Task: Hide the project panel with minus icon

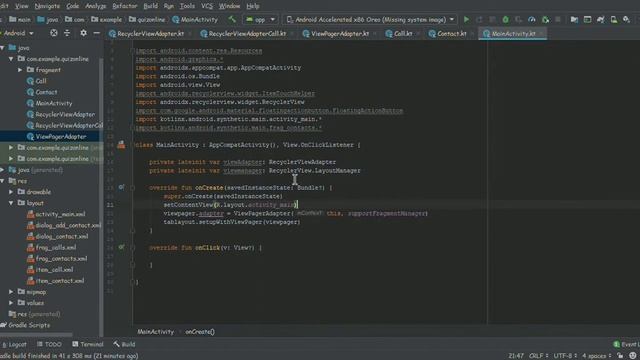Action: (96, 33)
